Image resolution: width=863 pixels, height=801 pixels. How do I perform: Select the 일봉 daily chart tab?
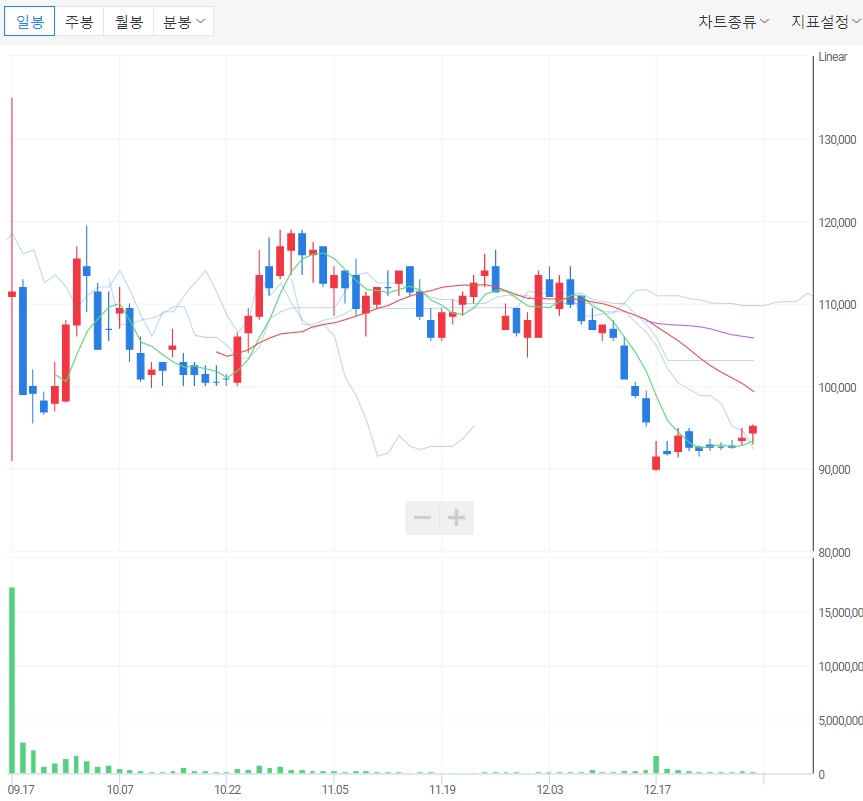point(30,21)
